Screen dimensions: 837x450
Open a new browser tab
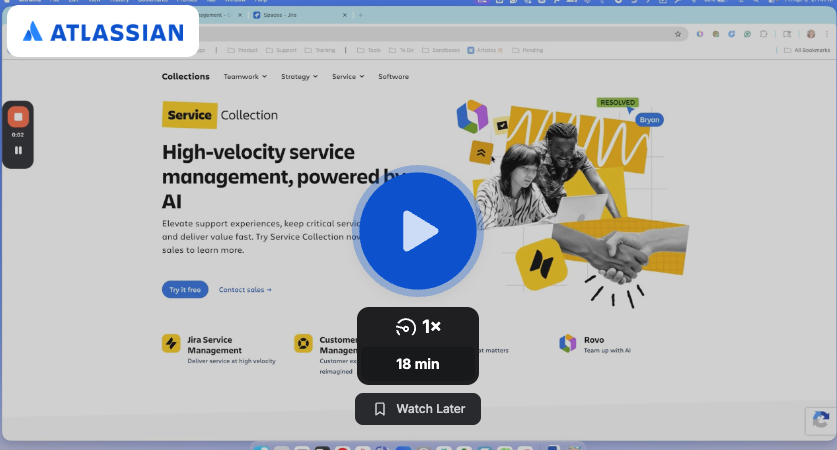coord(360,15)
